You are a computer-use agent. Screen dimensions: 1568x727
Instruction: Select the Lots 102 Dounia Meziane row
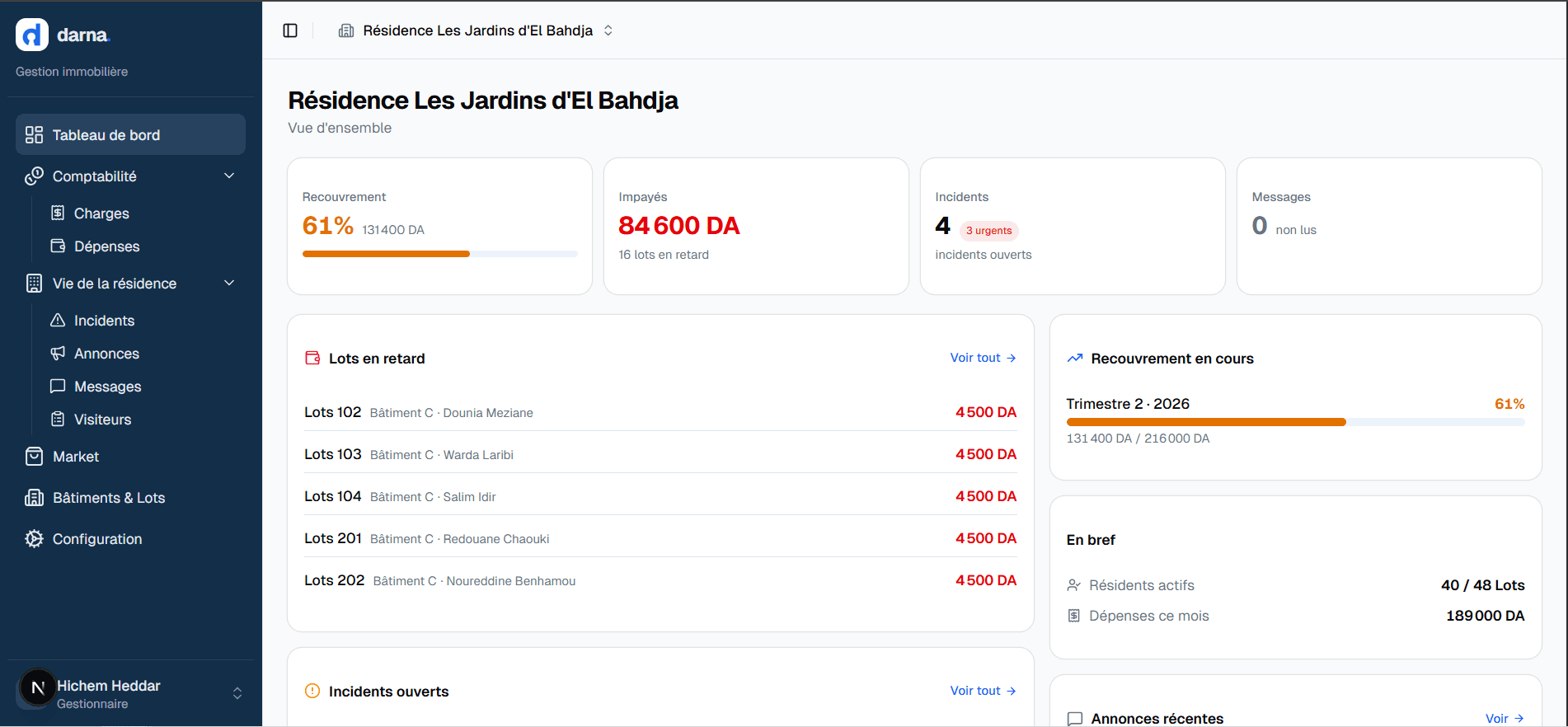[660, 412]
